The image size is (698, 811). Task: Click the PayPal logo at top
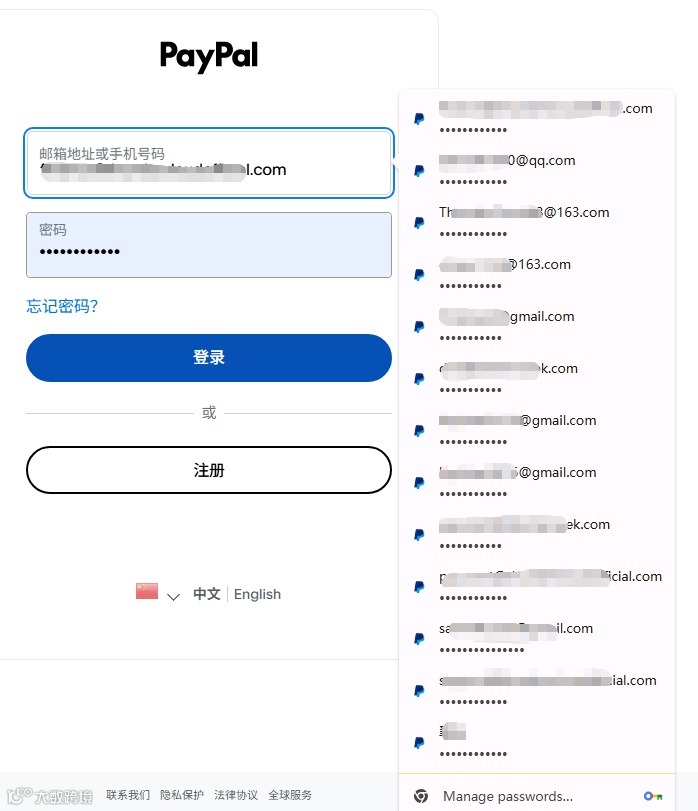click(x=209, y=56)
